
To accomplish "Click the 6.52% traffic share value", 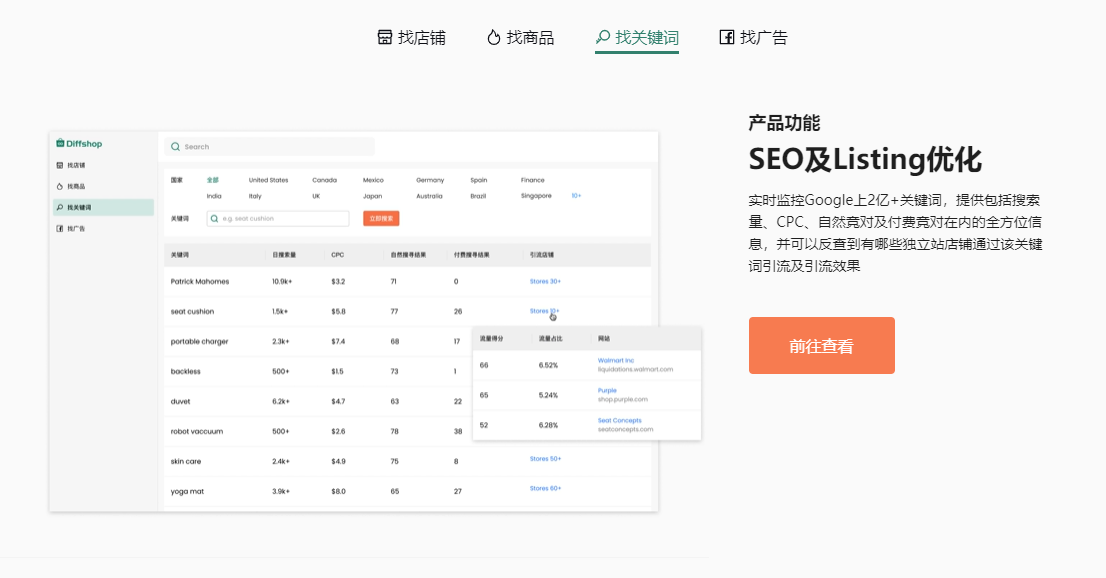I will point(548,366).
